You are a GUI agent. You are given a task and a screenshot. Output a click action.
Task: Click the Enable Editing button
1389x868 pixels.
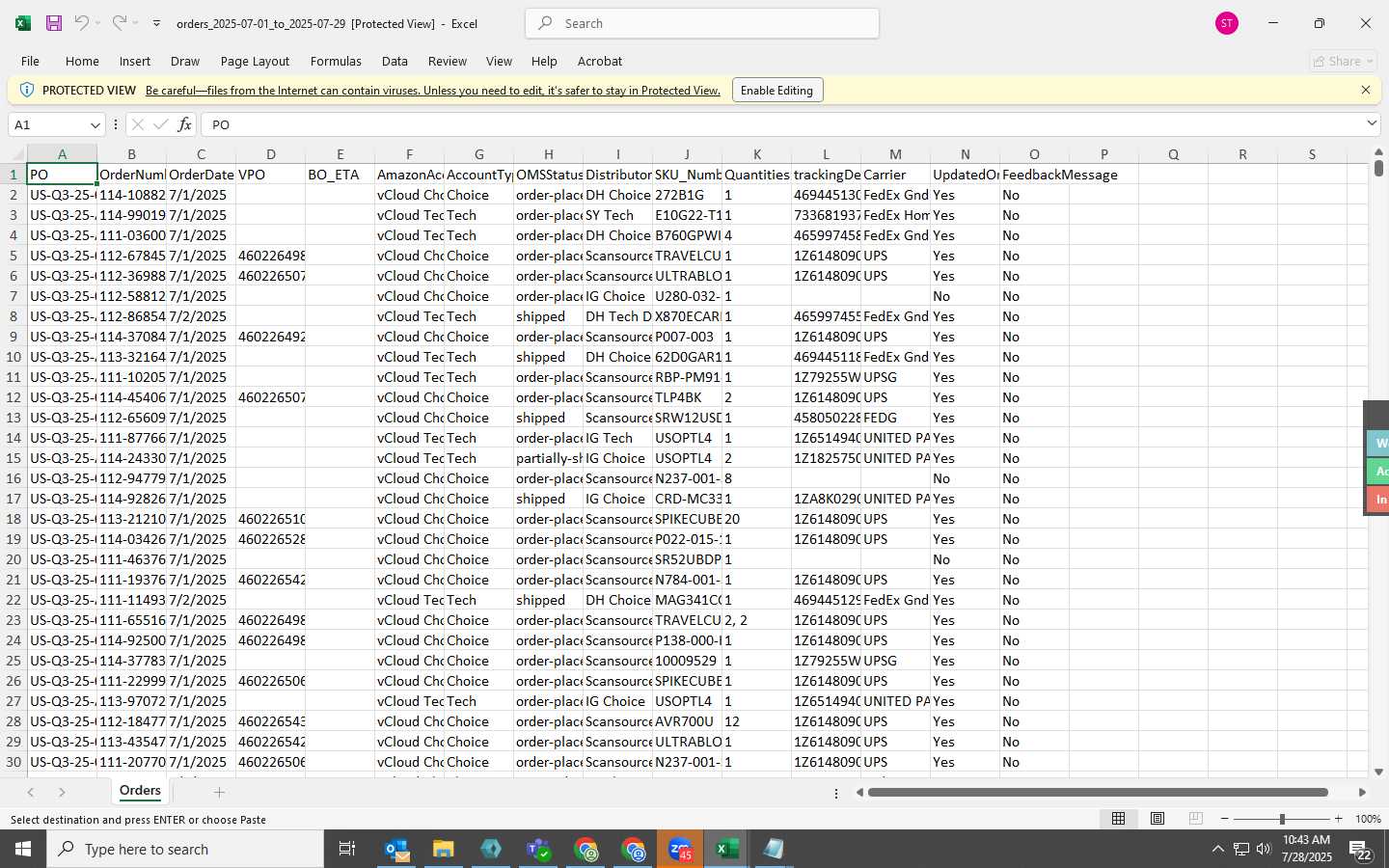coord(777,91)
